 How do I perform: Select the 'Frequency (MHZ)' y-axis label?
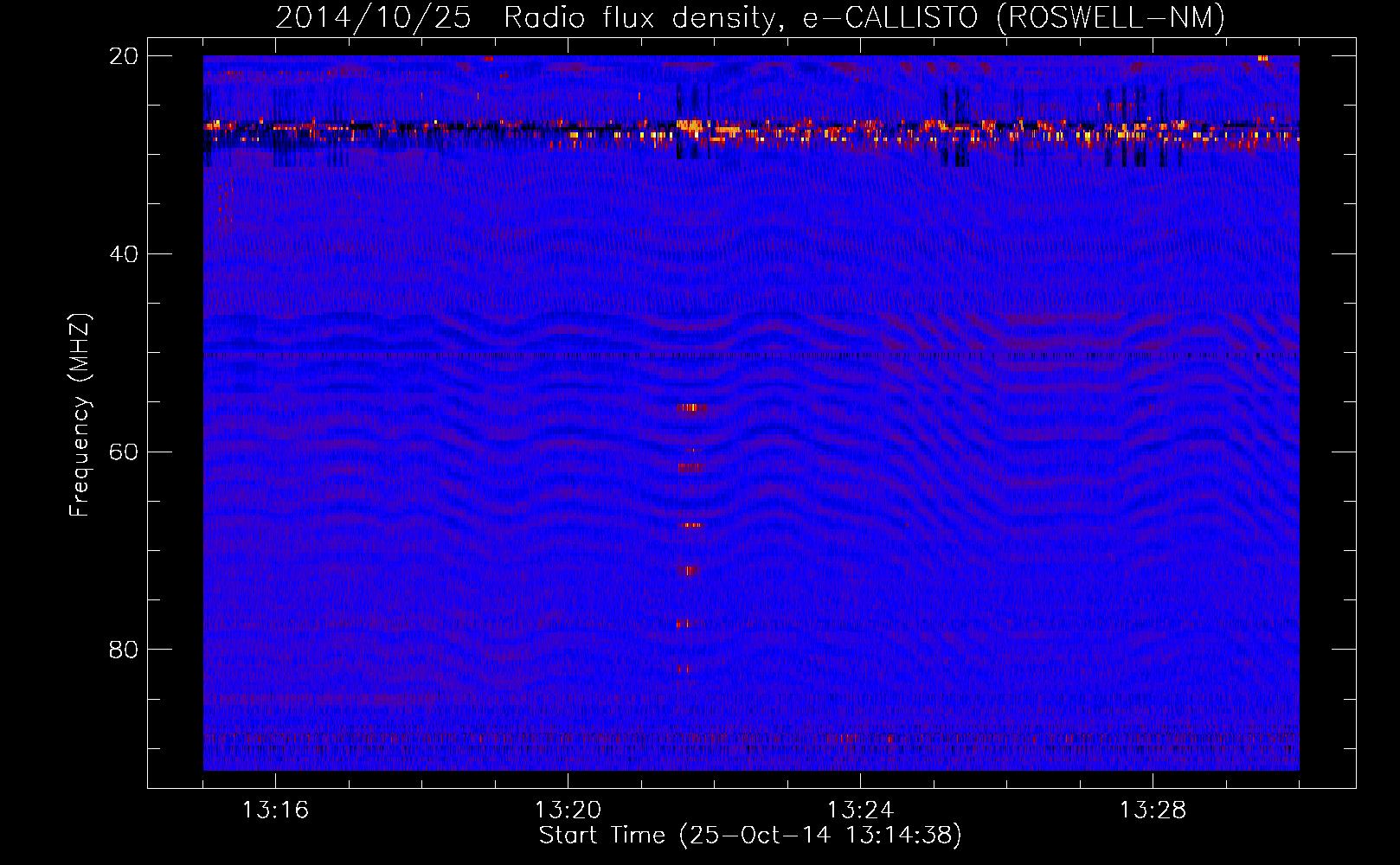(x=80, y=415)
